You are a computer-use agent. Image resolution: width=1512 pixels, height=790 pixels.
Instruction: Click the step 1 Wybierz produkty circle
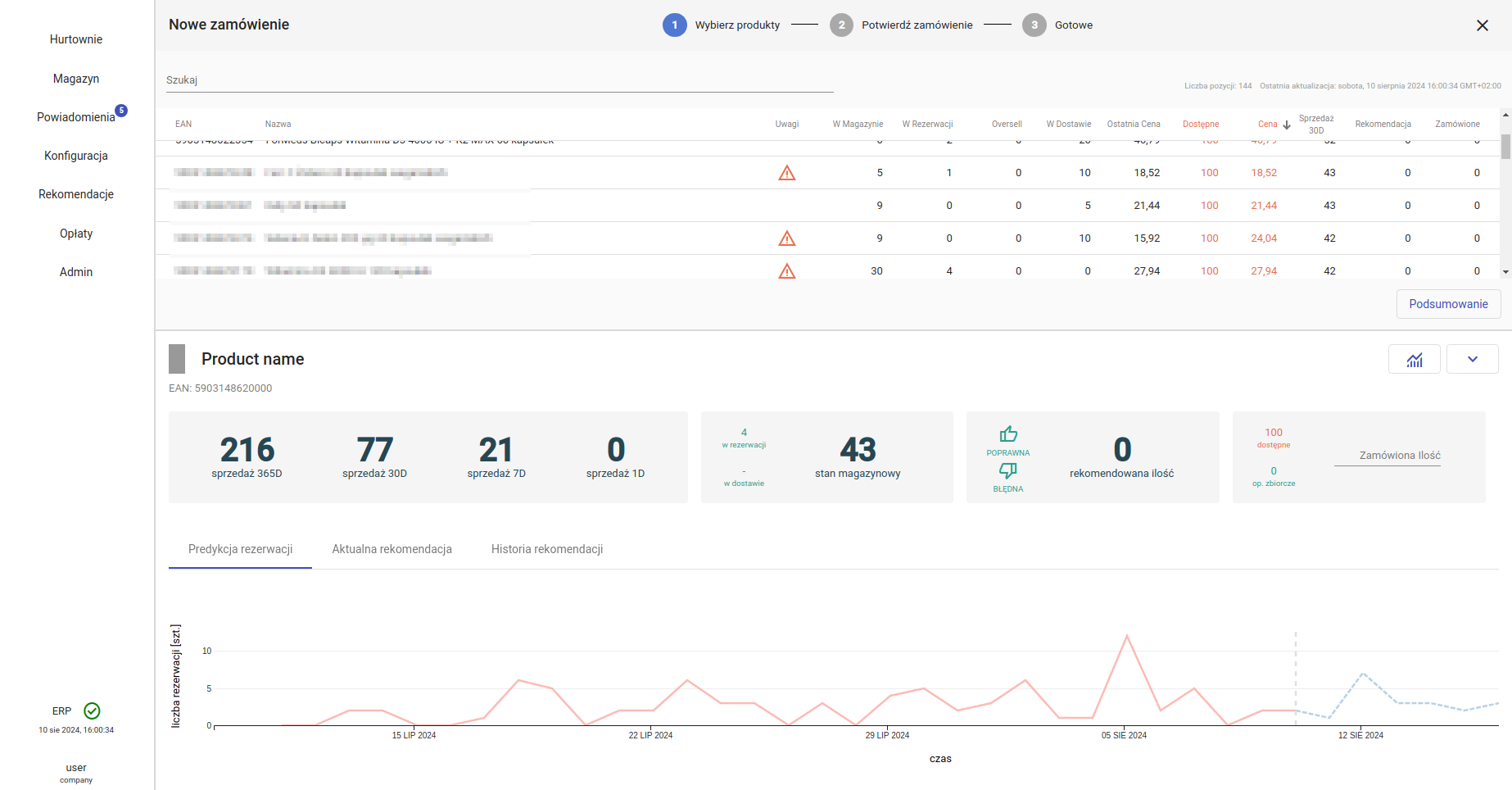tap(674, 25)
